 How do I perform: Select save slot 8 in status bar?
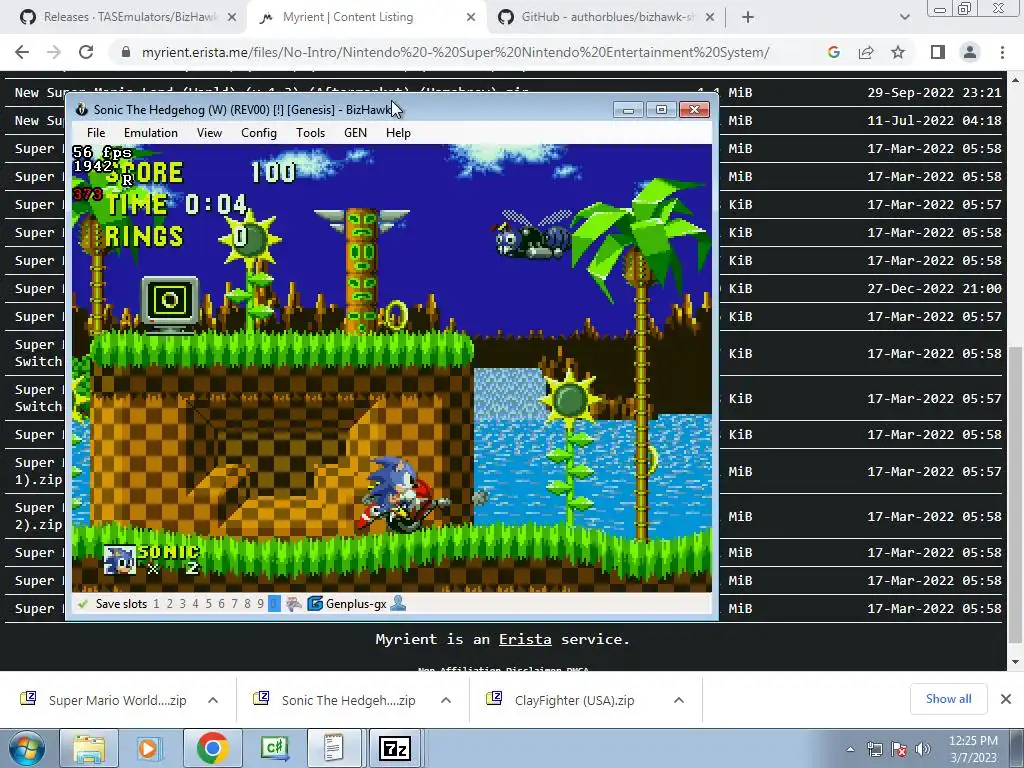pos(248,604)
